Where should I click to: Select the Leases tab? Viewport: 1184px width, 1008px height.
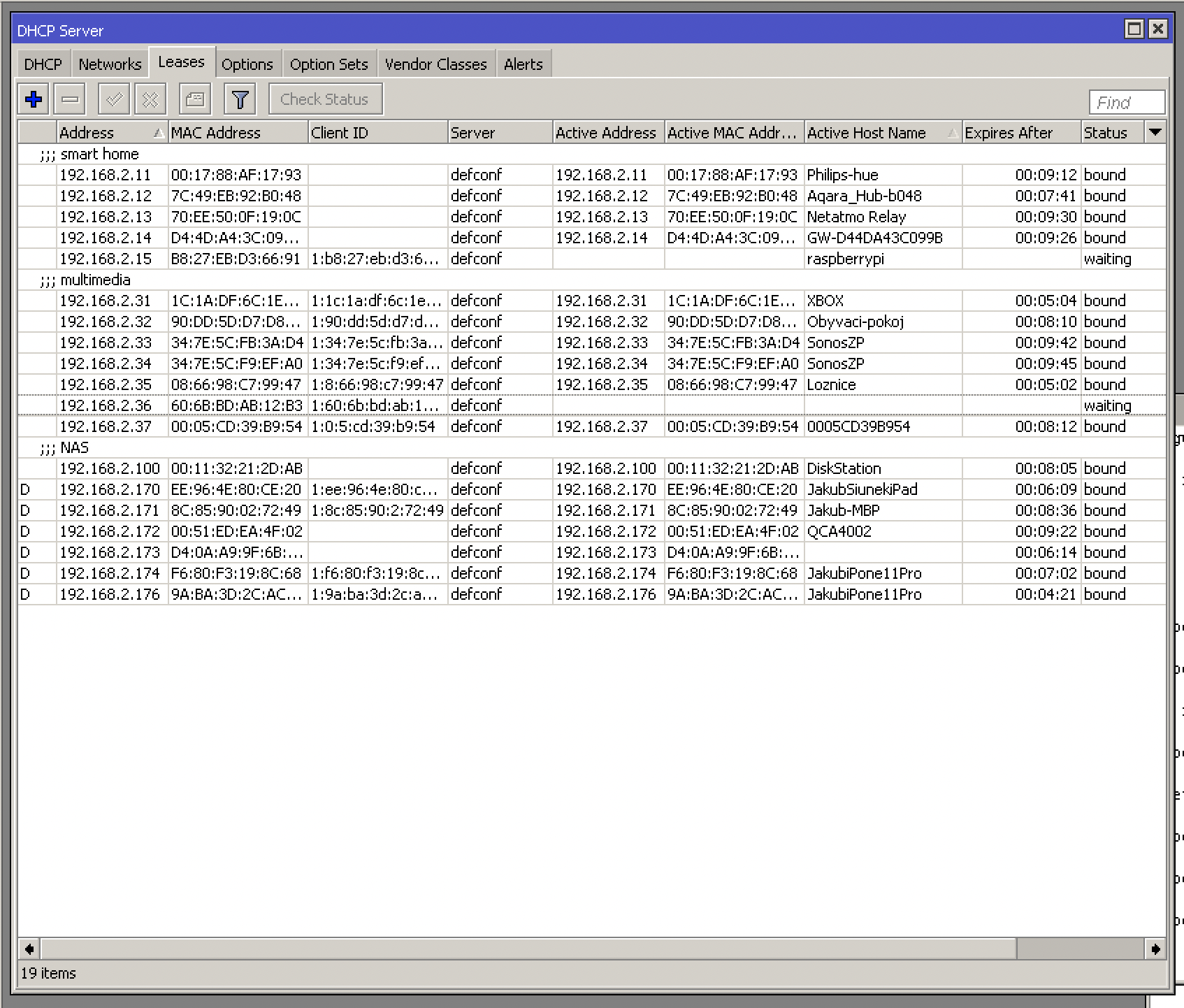(x=182, y=62)
